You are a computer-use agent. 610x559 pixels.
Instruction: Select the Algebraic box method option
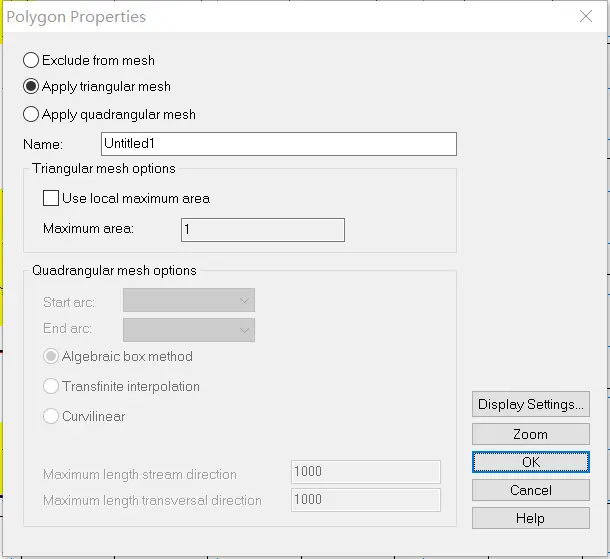(52, 356)
